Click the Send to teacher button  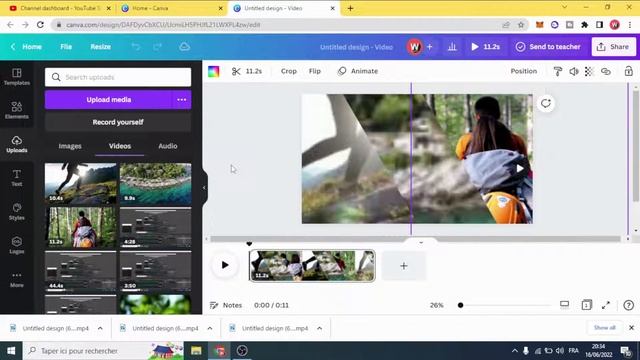pos(548,47)
